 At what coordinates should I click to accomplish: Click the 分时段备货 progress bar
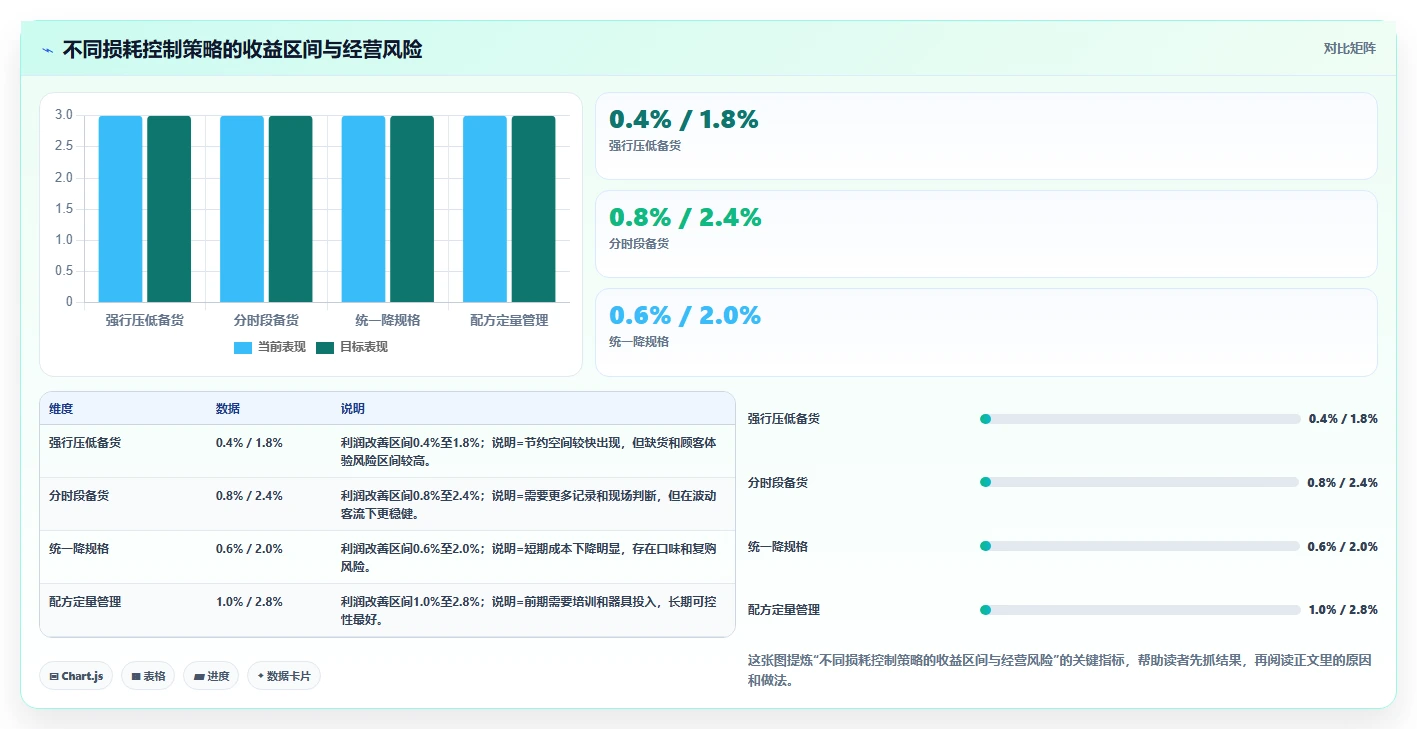[1140, 482]
